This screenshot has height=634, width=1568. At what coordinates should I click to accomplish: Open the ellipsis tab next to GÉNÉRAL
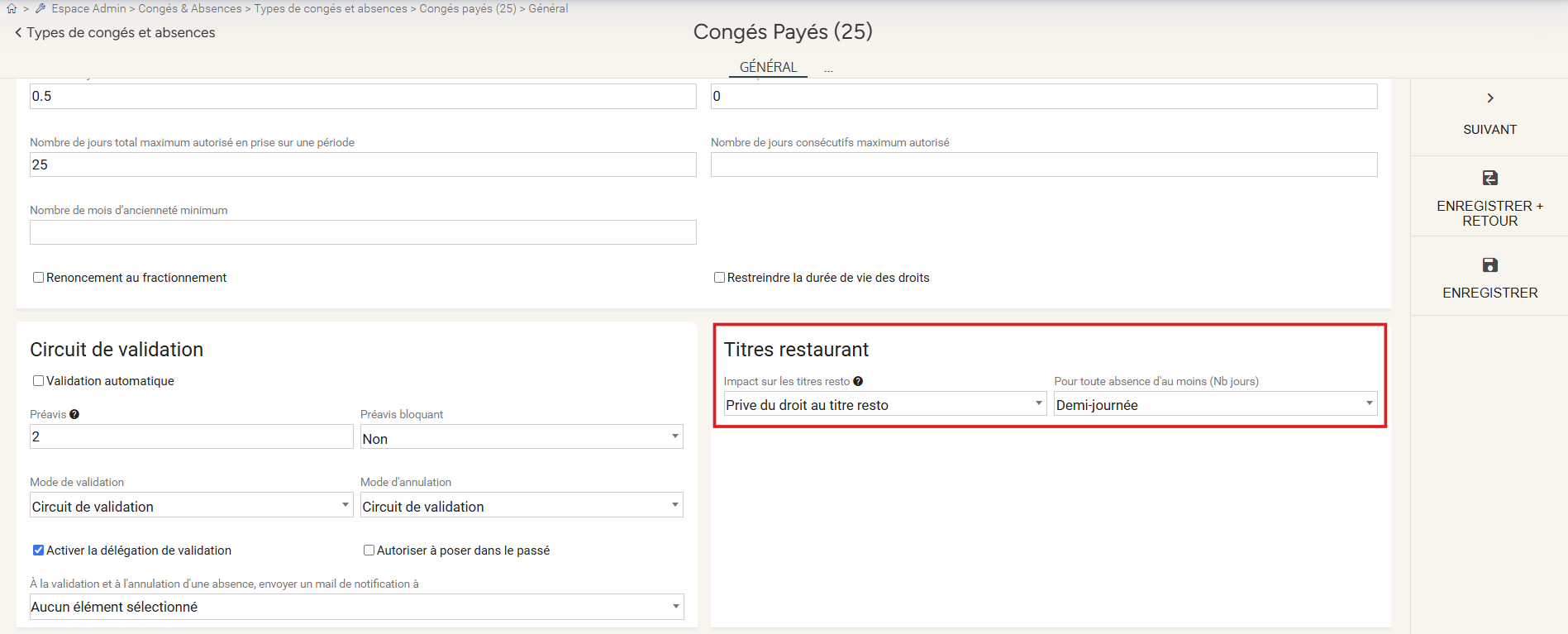pyautogui.click(x=828, y=69)
